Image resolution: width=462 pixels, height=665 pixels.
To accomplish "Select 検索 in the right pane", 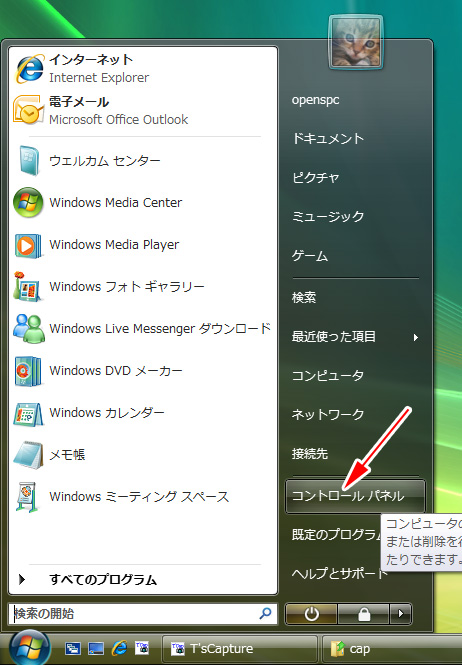I will point(304,297).
